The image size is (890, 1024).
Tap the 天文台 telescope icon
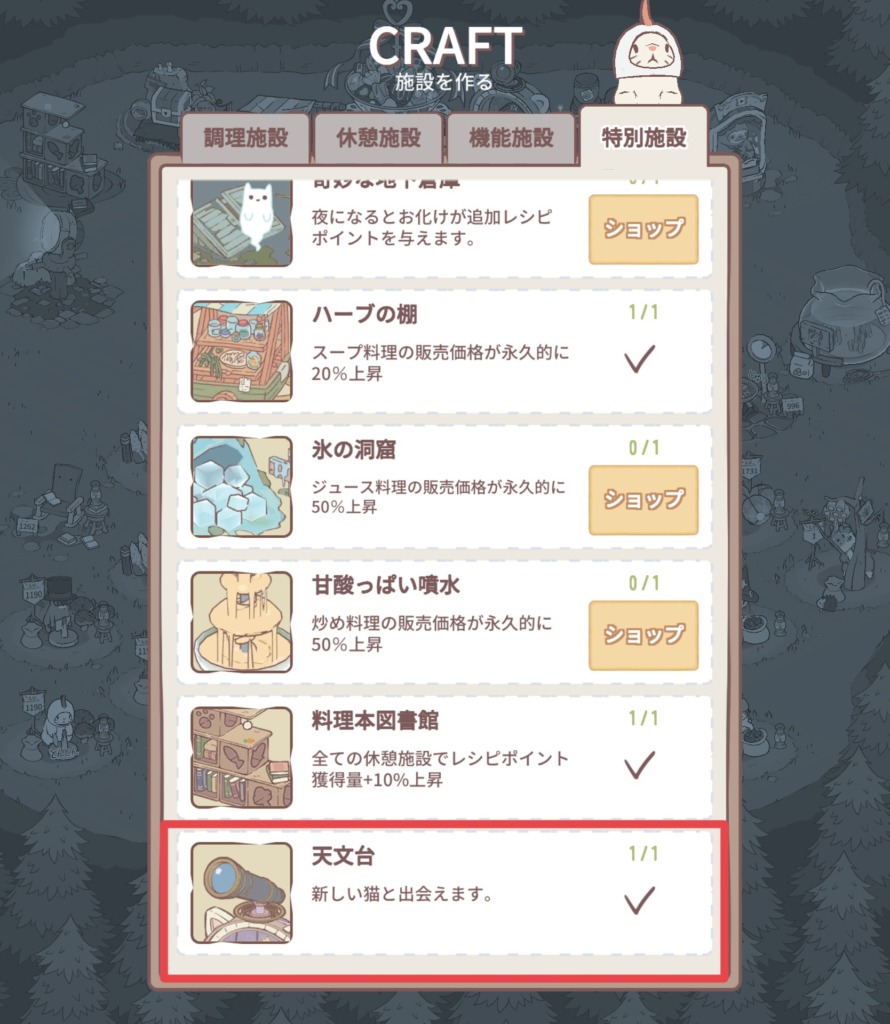click(x=242, y=893)
